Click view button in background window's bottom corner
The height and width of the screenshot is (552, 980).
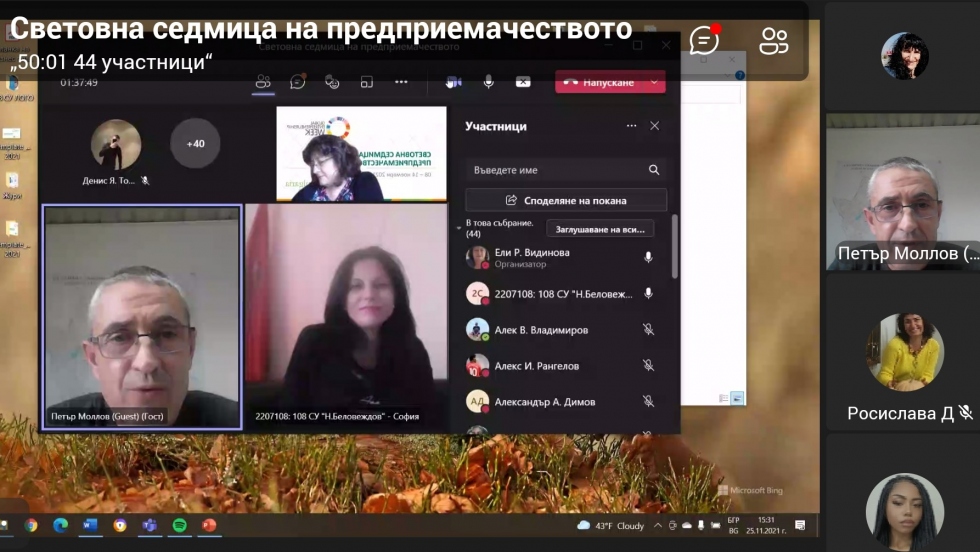(x=738, y=398)
